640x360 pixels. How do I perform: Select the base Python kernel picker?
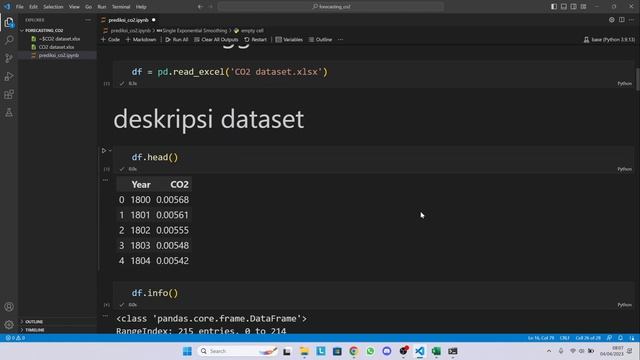pyautogui.click(x=609, y=40)
